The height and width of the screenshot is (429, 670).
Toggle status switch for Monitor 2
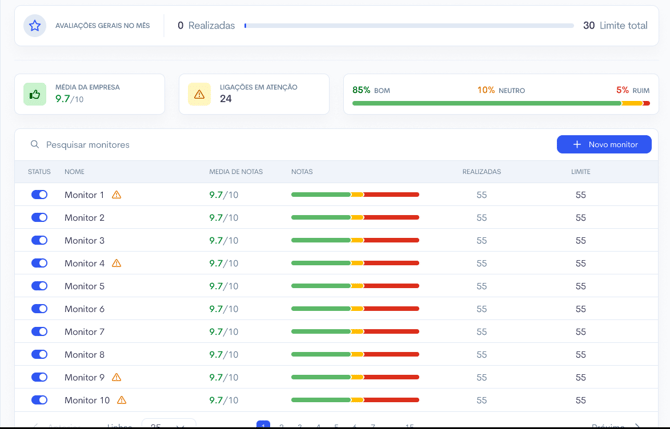pos(39,218)
